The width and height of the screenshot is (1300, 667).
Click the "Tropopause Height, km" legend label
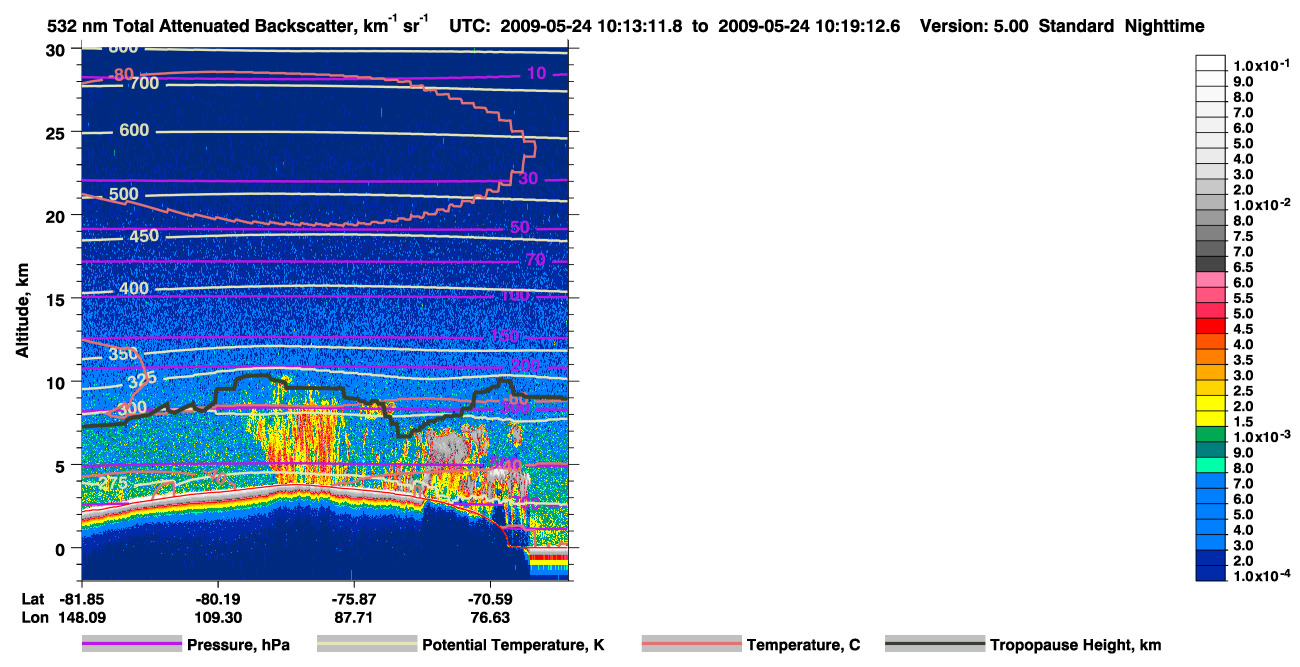click(1075, 645)
